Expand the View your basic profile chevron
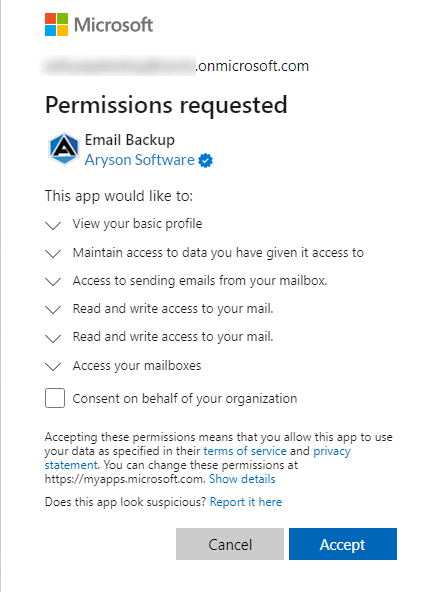Viewport: 441px width, 592px height. [x=53, y=225]
